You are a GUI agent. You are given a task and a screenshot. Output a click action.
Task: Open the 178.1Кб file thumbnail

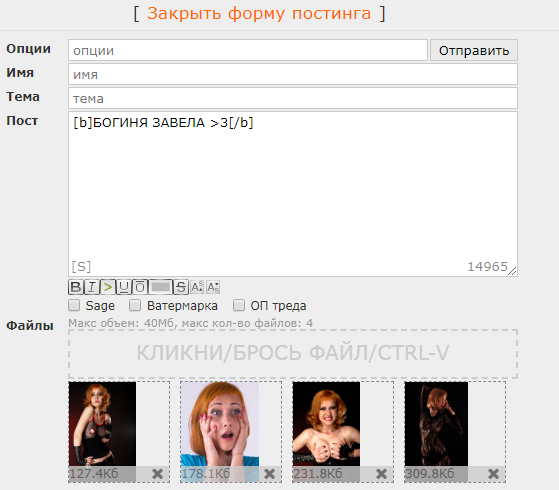220,424
